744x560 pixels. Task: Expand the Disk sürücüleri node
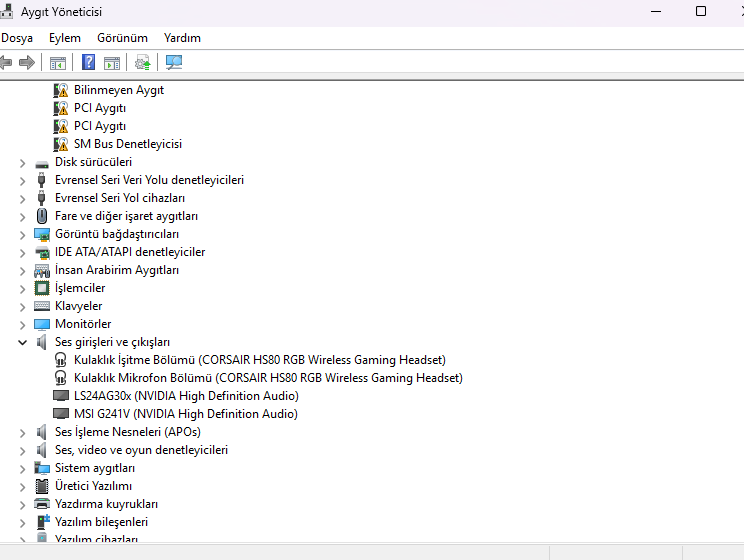pyautogui.click(x=22, y=163)
